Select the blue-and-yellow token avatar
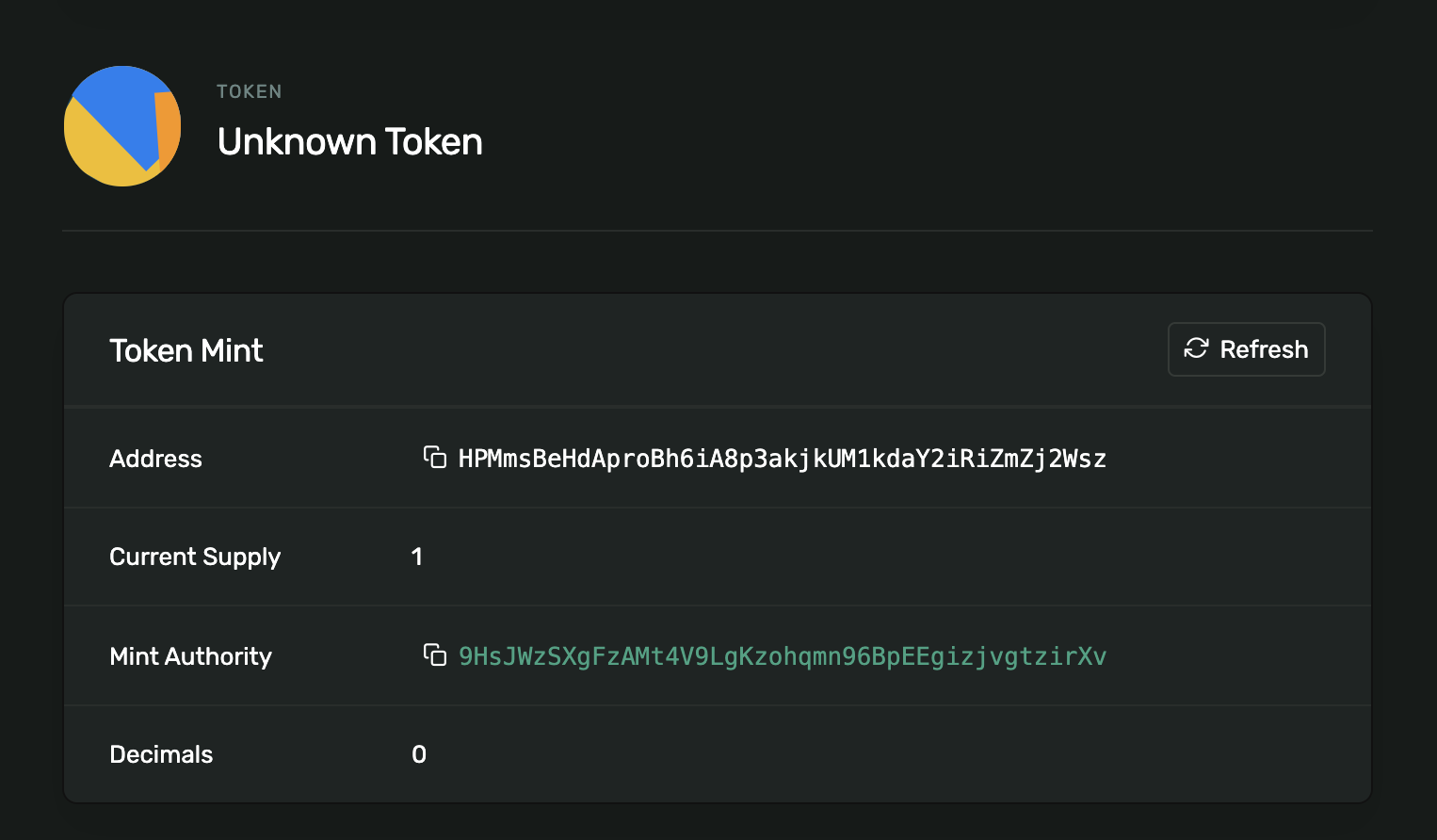 [x=121, y=125]
